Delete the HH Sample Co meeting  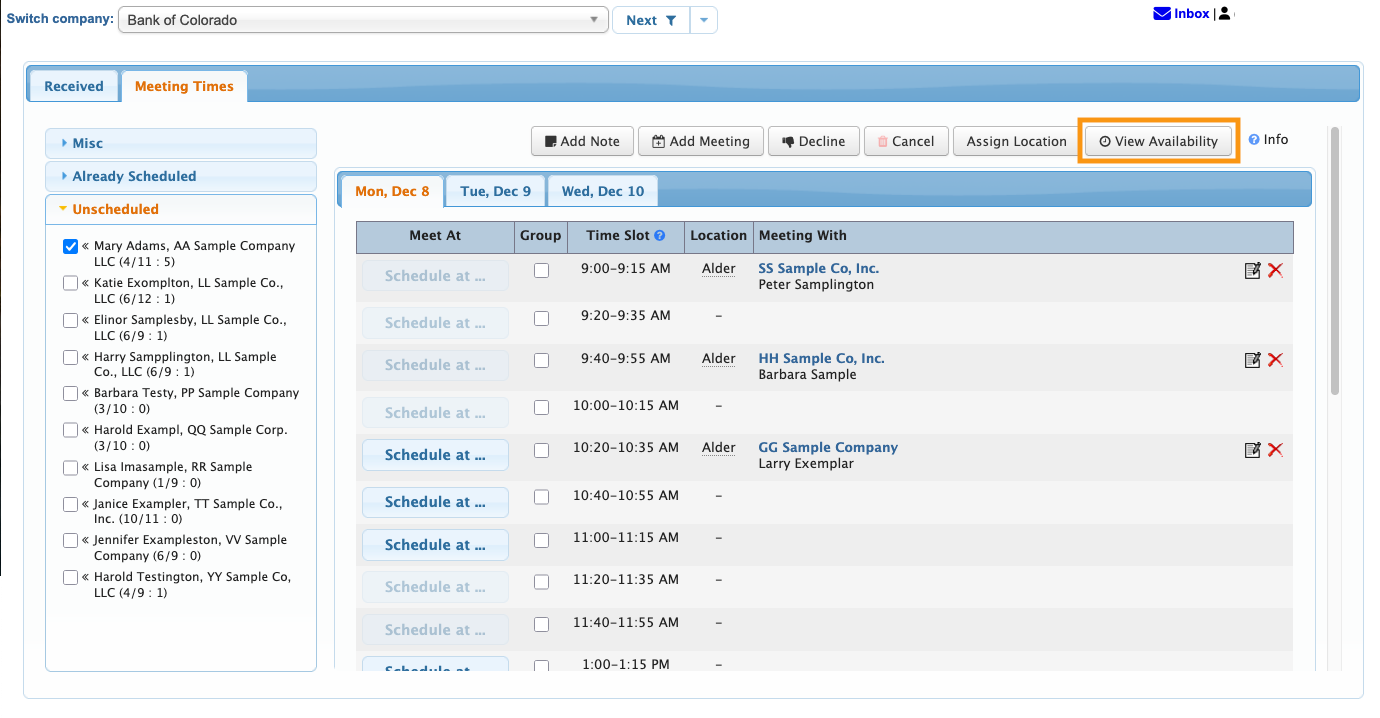[1275, 360]
